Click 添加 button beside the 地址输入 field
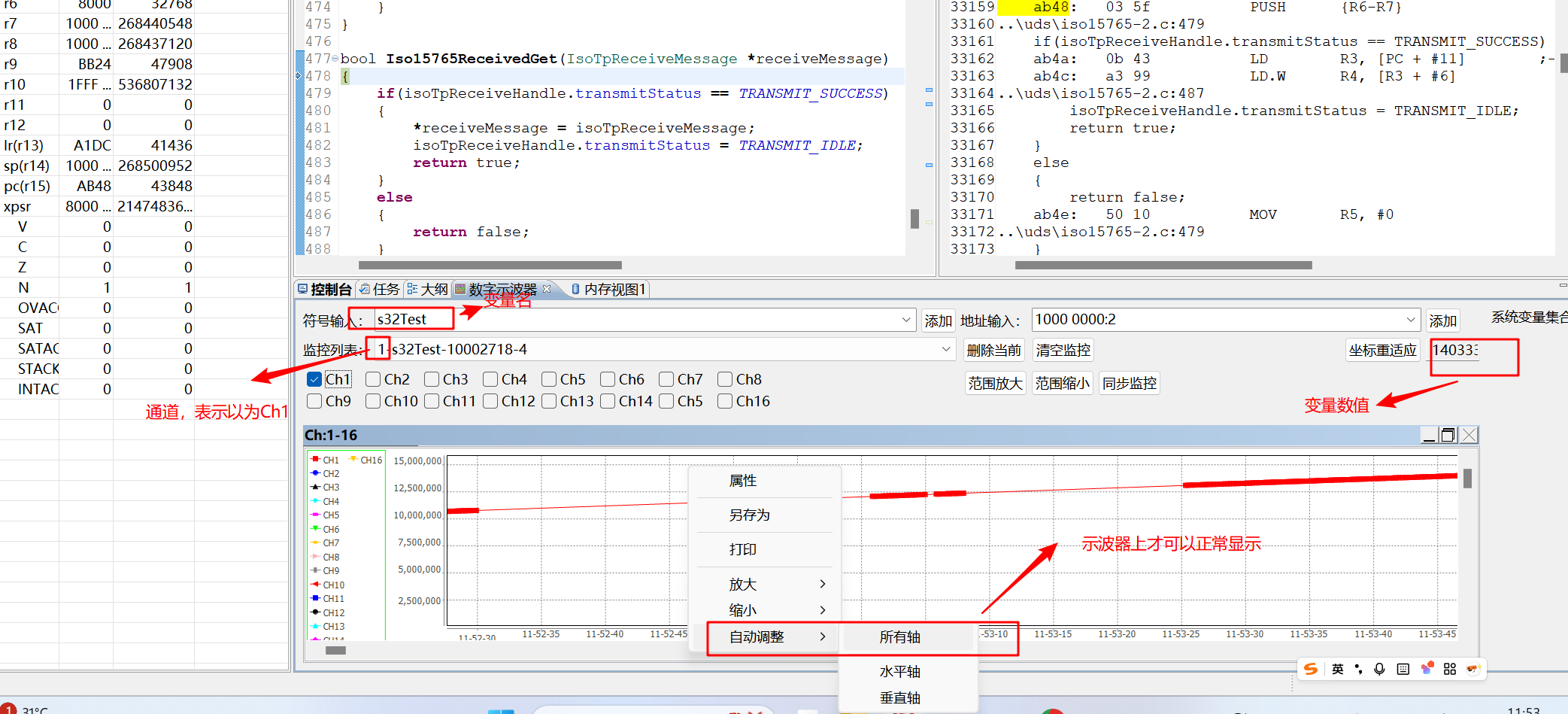 pyautogui.click(x=1442, y=321)
